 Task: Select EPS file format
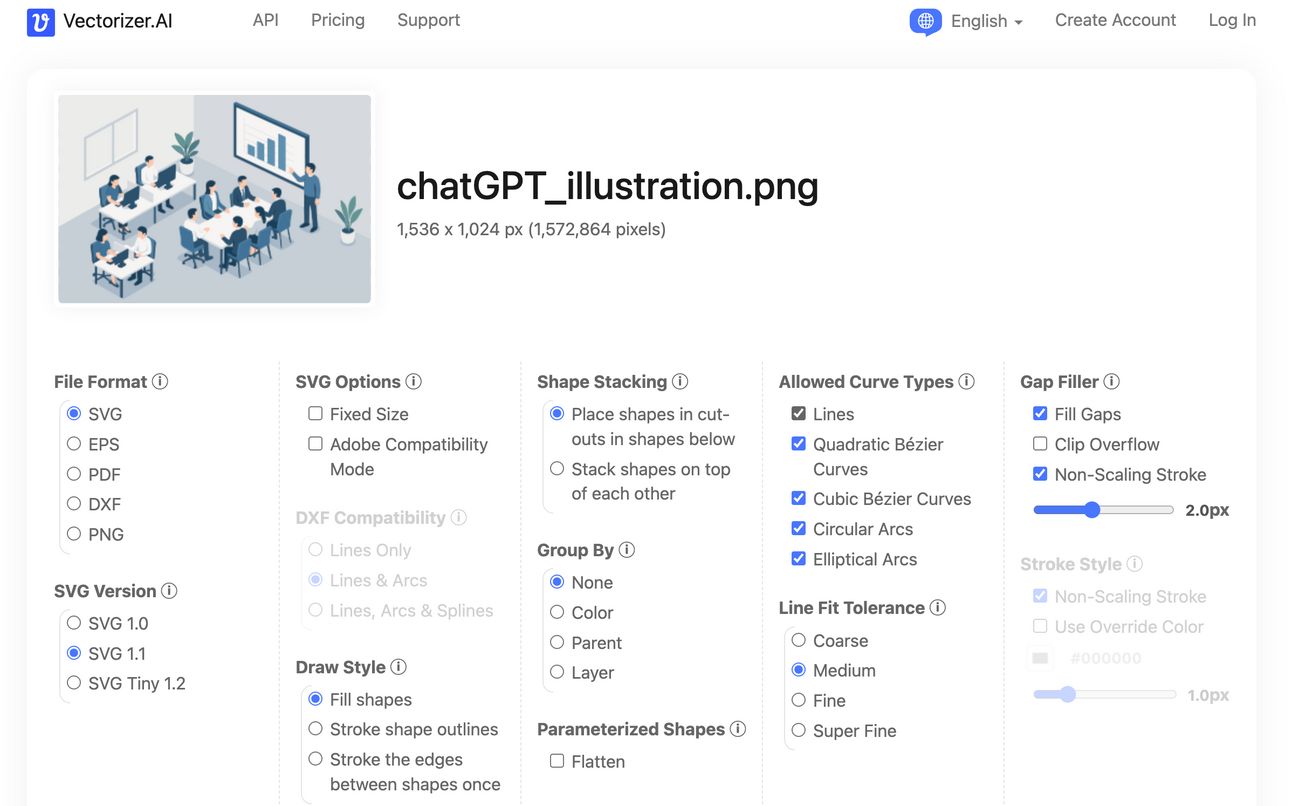(74, 443)
